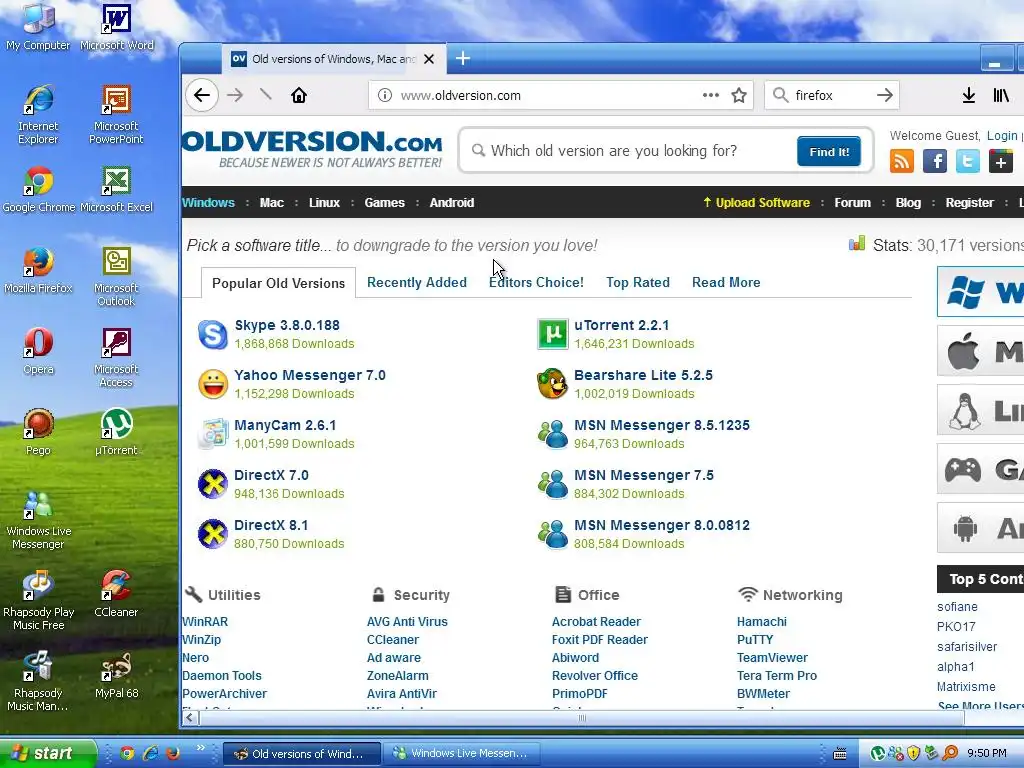
Task: Click the Upload Software link
Action: coord(756,202)
